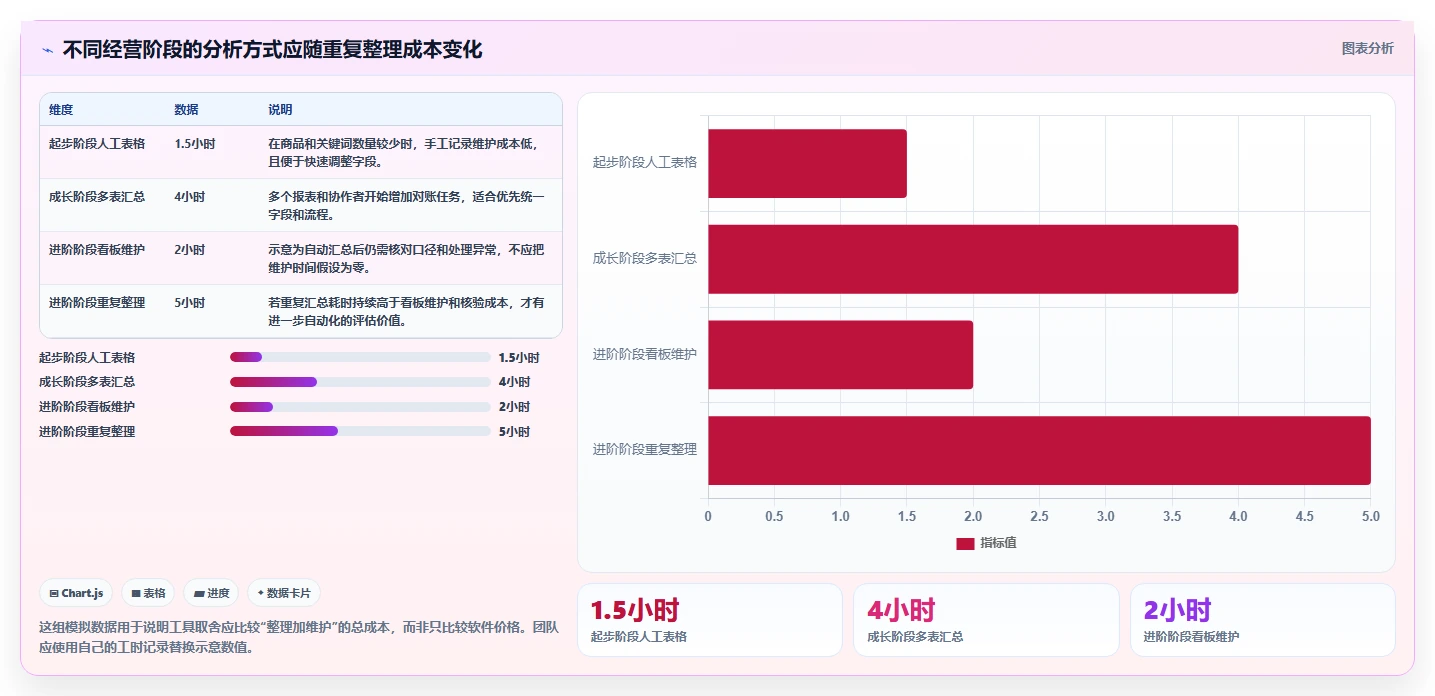Click the 维度 column header

pos(61,110)
